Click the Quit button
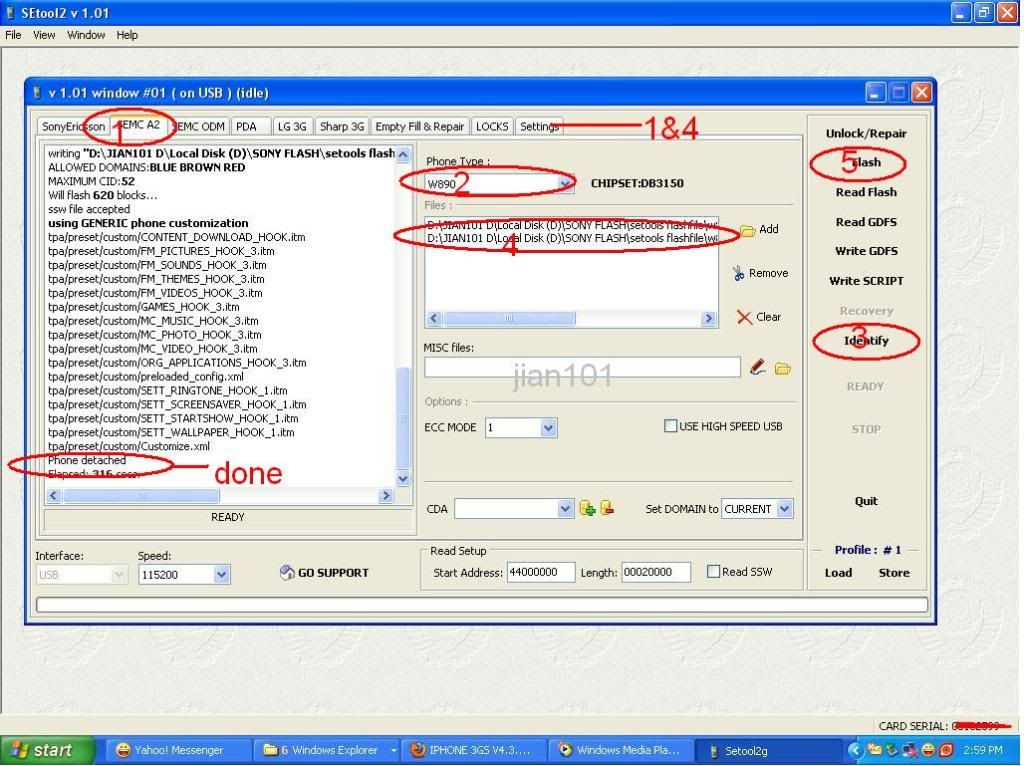 (865, 502)
